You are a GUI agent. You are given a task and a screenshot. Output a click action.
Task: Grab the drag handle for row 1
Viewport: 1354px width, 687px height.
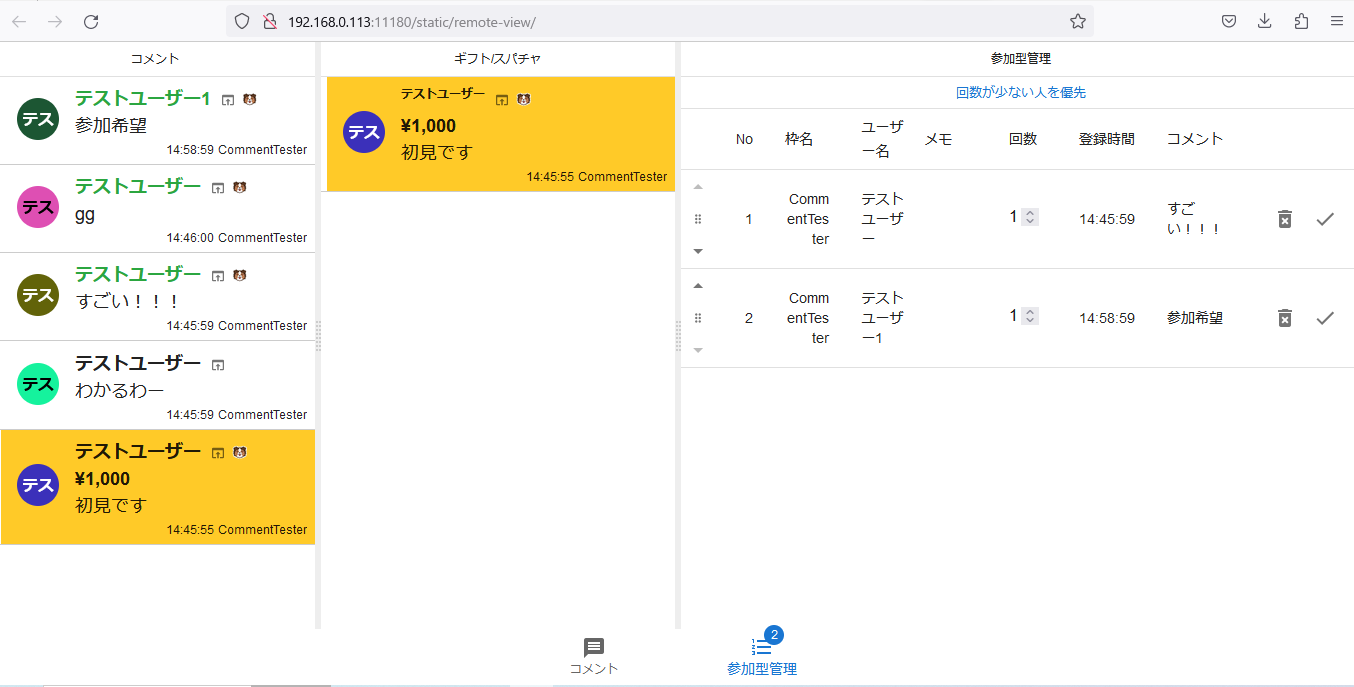coord(698,219)
